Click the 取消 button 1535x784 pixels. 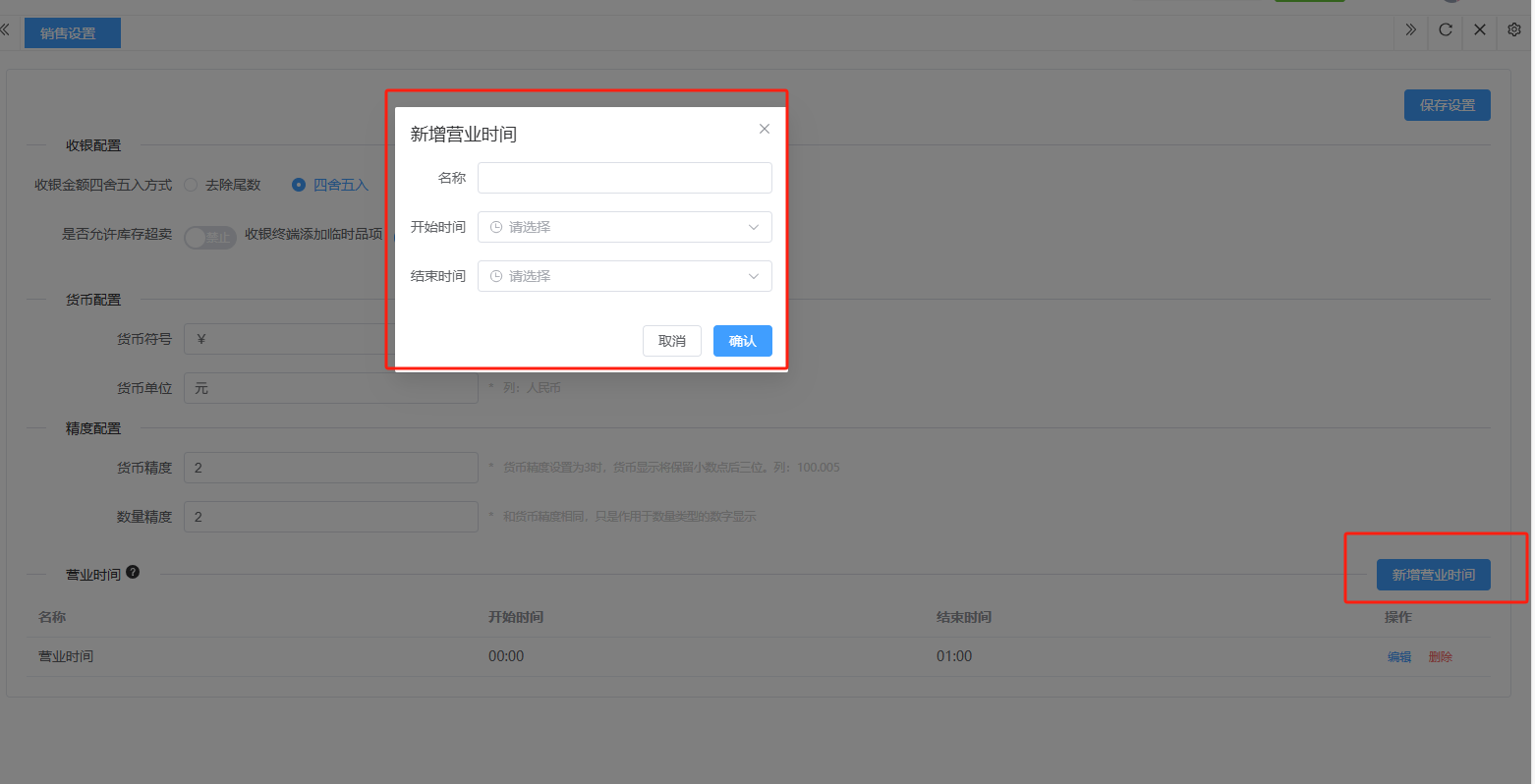click(x=671, y=341)
